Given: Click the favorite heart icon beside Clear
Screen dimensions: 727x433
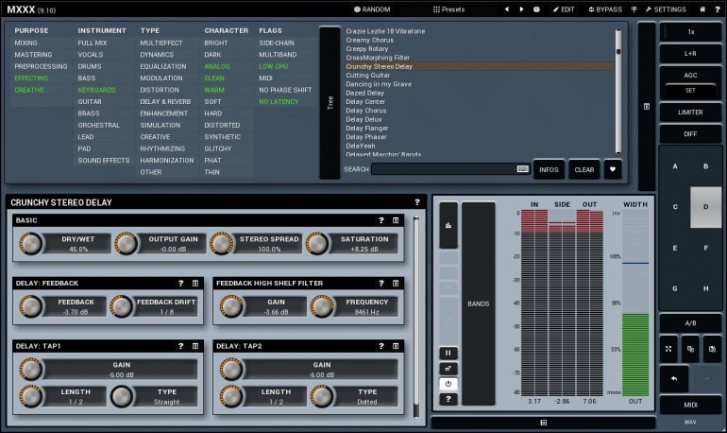Looking at the screenshot, I should pyautogui.click(x=612, y=169).
